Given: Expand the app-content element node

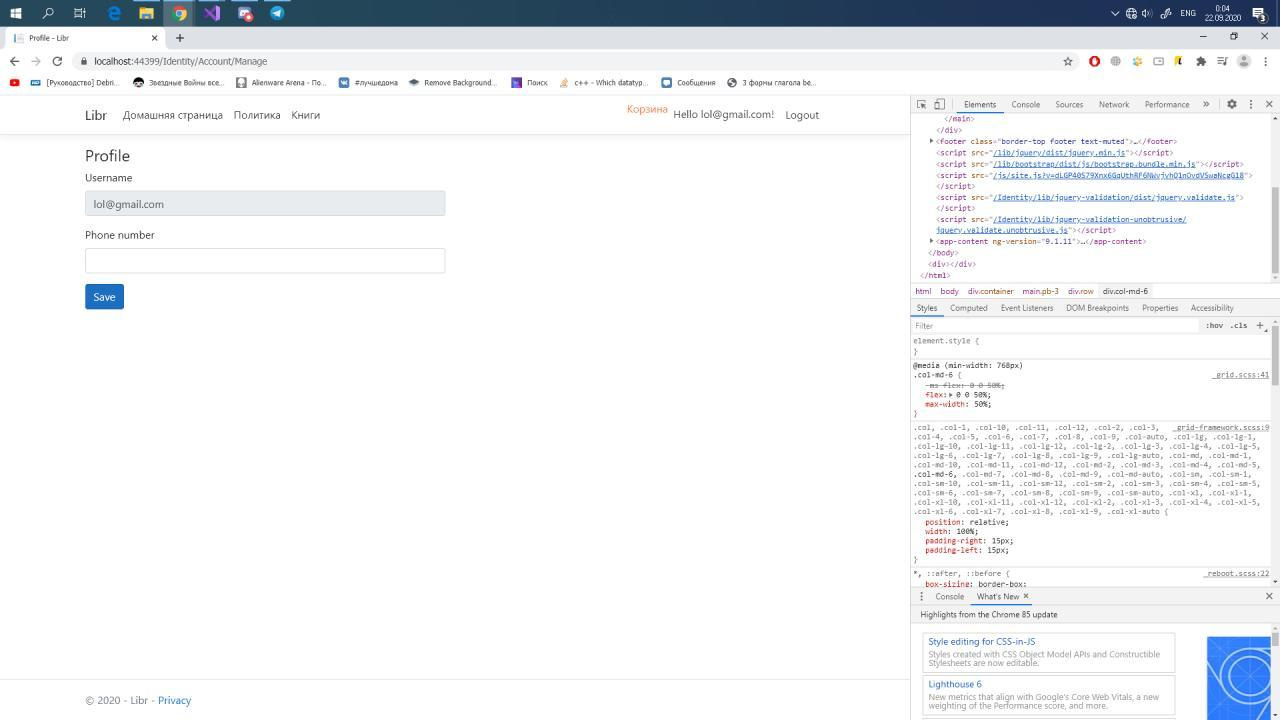Looking at the screenshot, I should pyautogui.click(x=932, y=241).
